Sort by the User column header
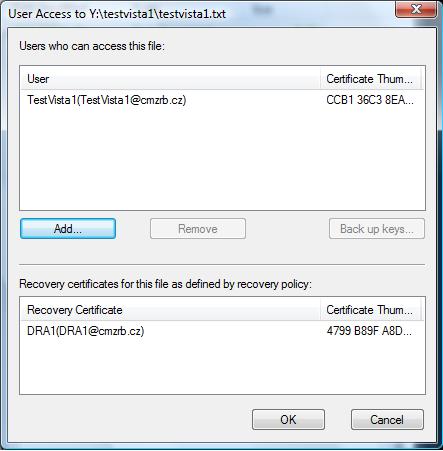This screenshot has width=443, height=451. (x=170, y=79)
